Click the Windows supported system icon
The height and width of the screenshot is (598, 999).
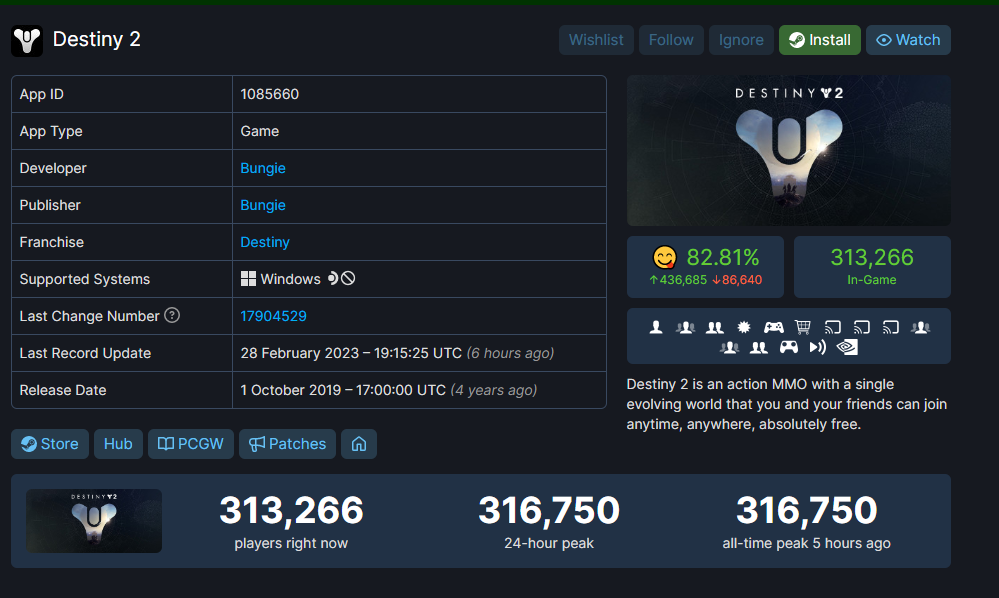248,279
